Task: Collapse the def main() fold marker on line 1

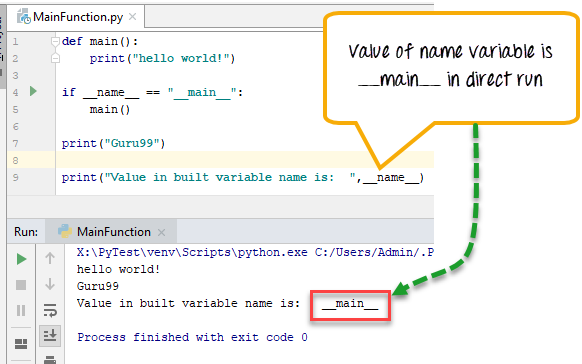Action: tap(55, 41)
